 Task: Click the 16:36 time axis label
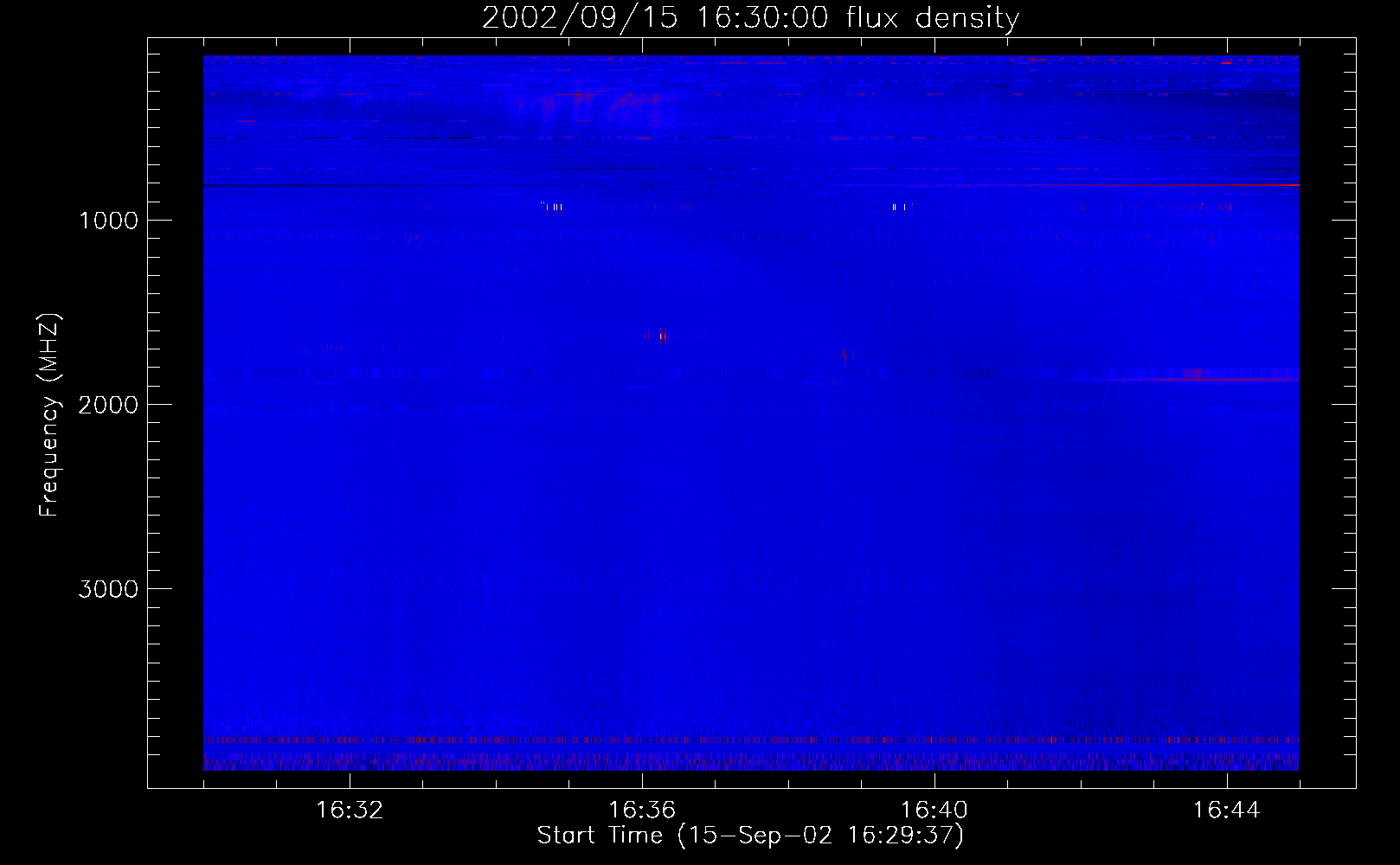(x=642, y=811)
